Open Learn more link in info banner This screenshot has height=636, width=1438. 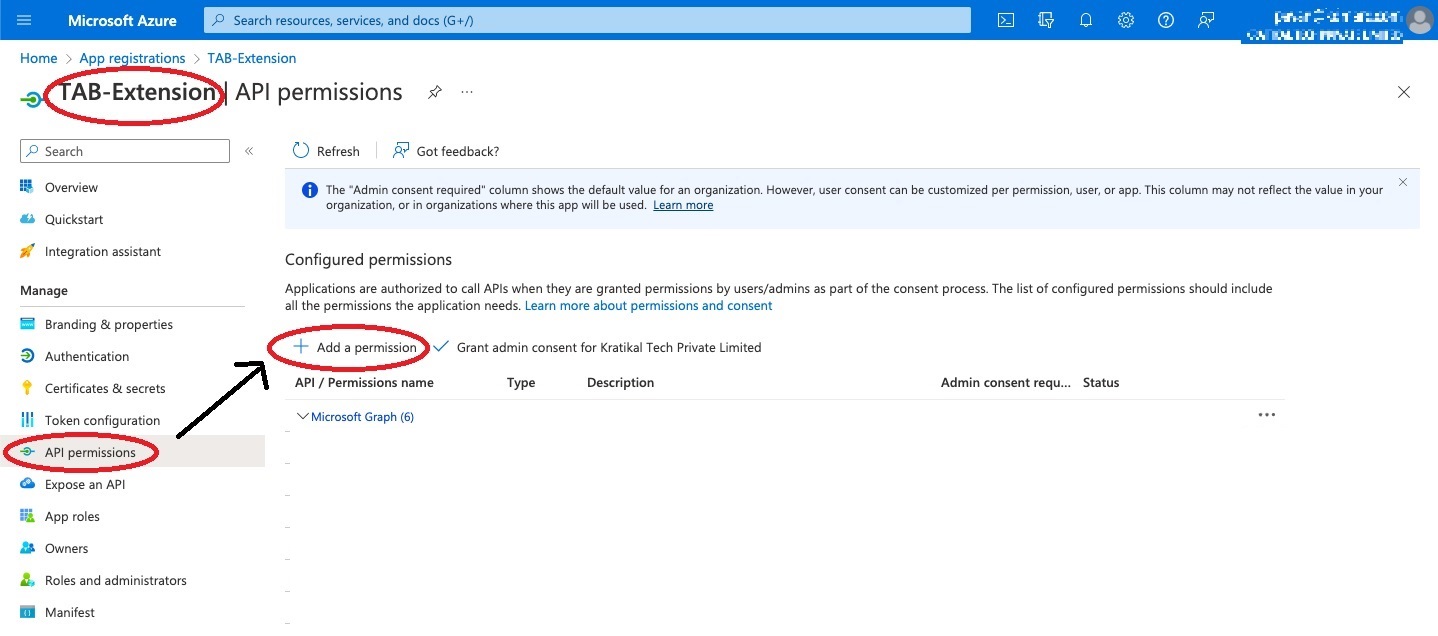tap(683, 205)
